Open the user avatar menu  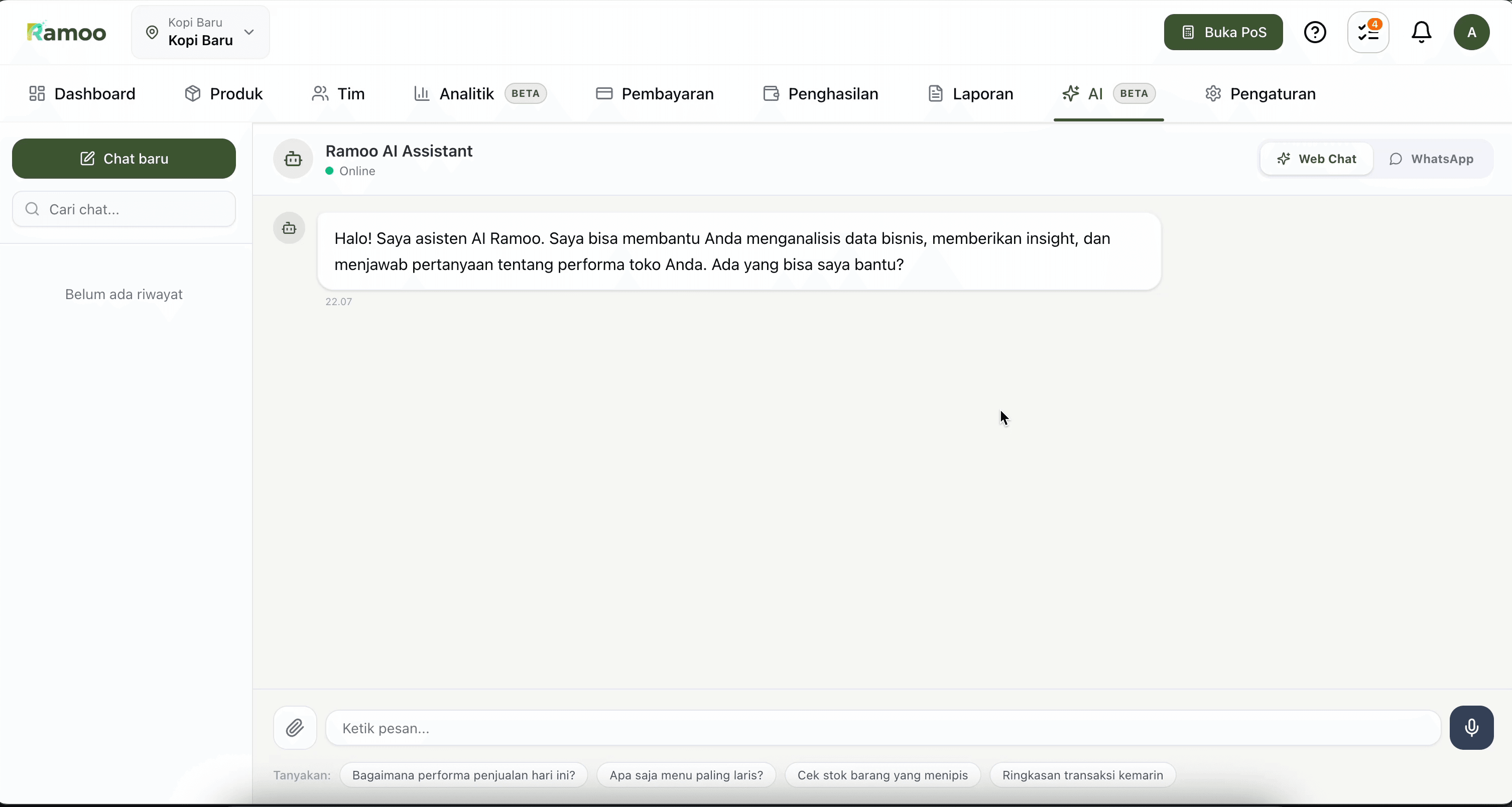pos(1471,32)
